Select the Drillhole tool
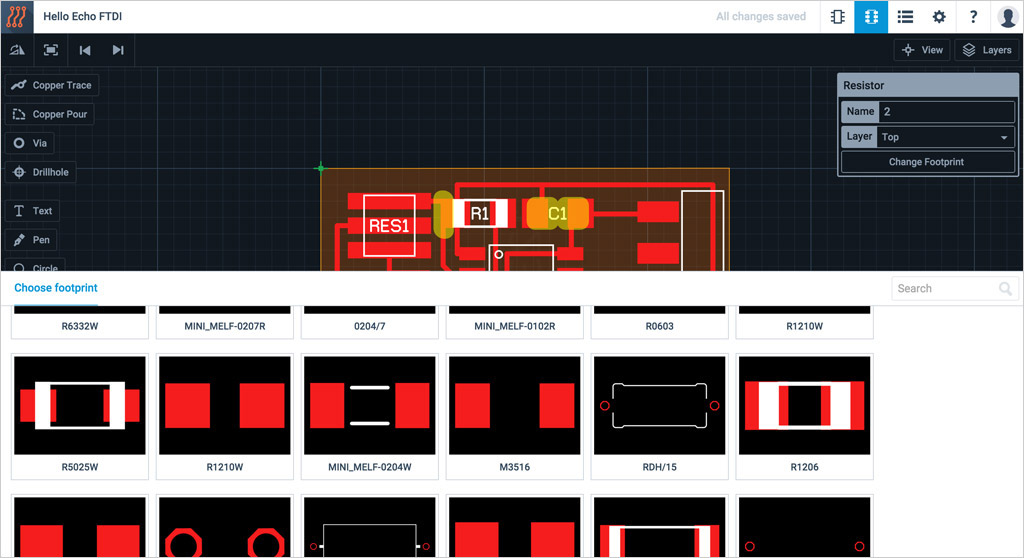The height and width of the screenshot is (558, 1024). [40, 172]
